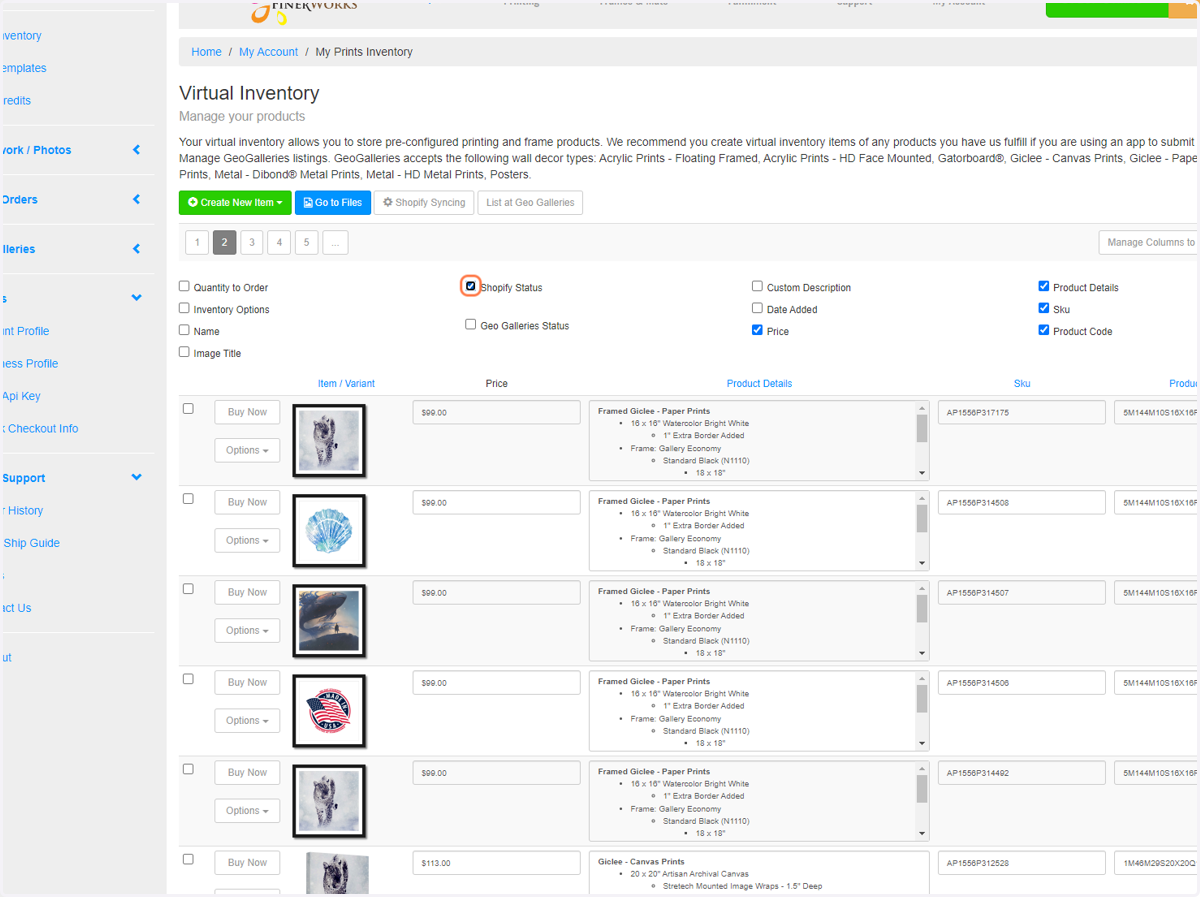
Task: Select the row checkbox for SKU AP1556P314506
Action: (188, 678)
